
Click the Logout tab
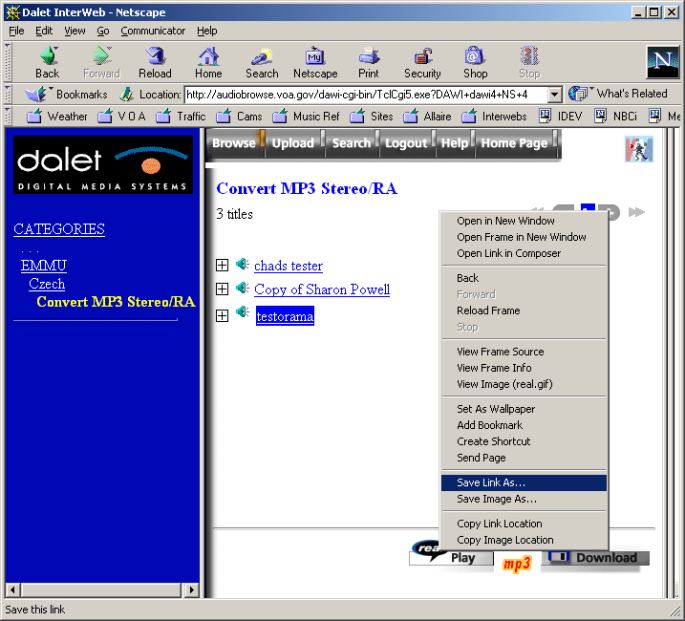[406, 143]
